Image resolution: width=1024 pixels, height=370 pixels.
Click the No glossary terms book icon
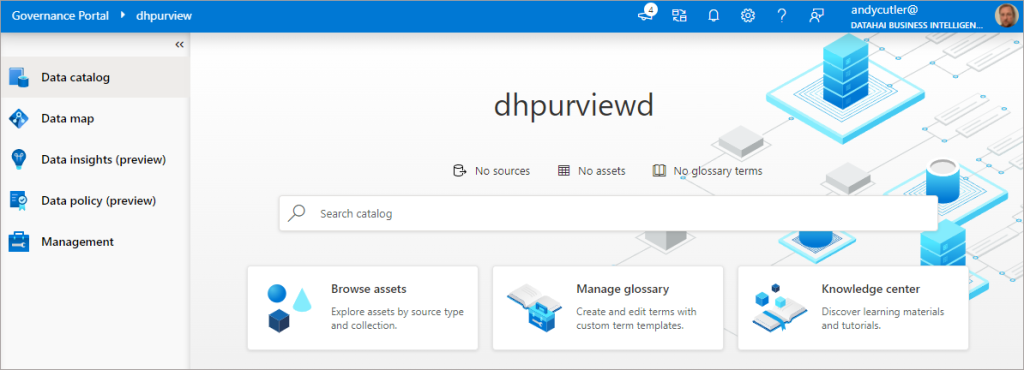[x=659, y=171]
